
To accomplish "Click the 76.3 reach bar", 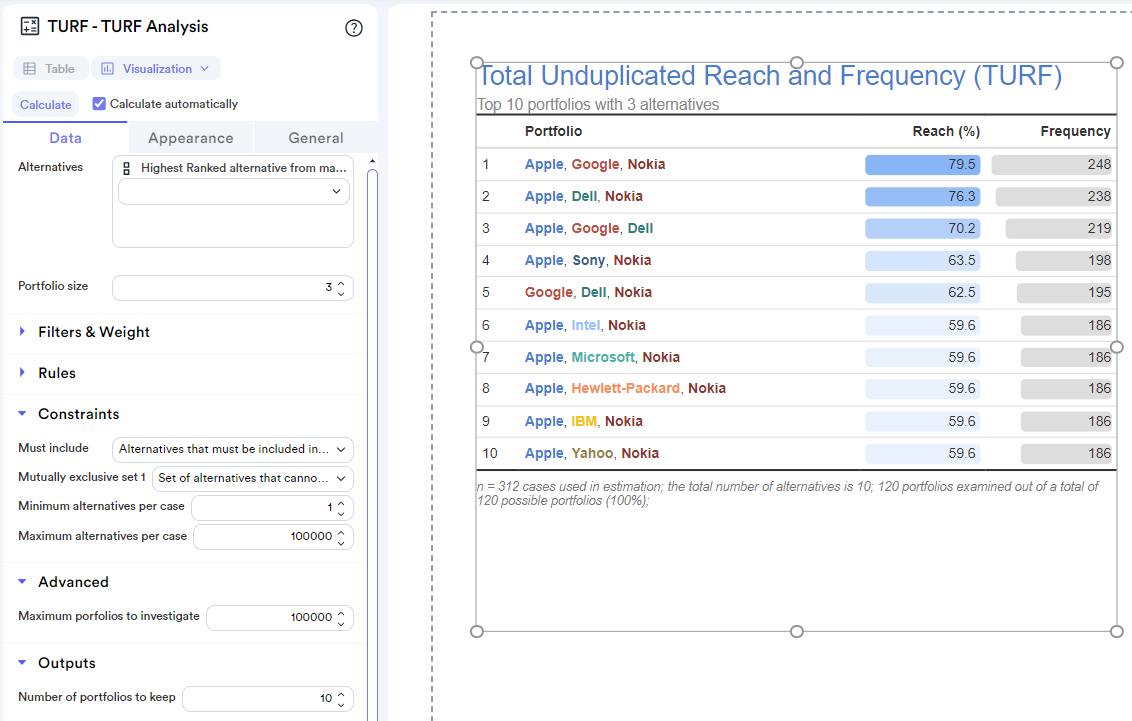I will [x=922, y=196].
